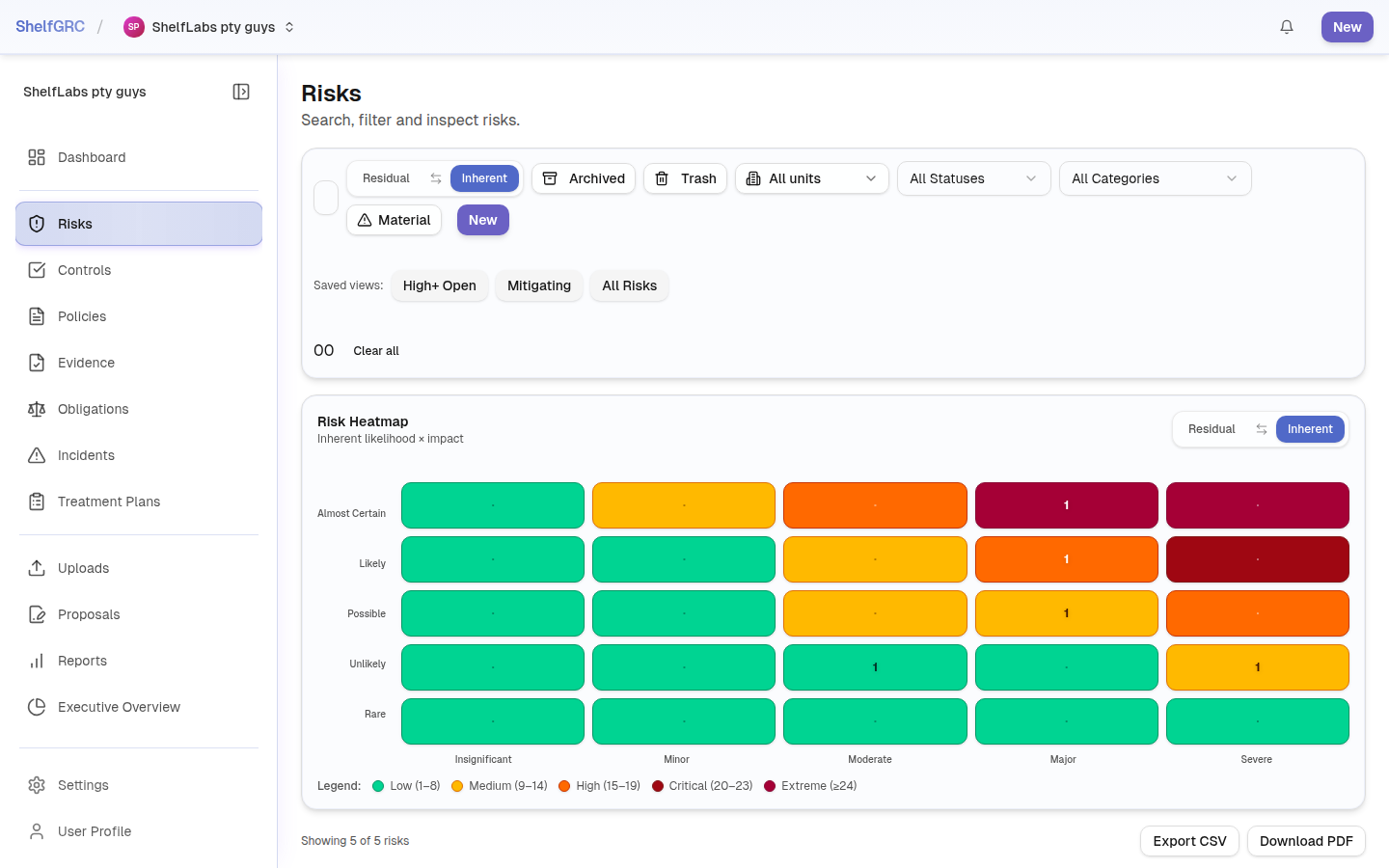Open the All units dropdown
The width and height of the screenshot is (1389, 868).
tap(812, 178)
